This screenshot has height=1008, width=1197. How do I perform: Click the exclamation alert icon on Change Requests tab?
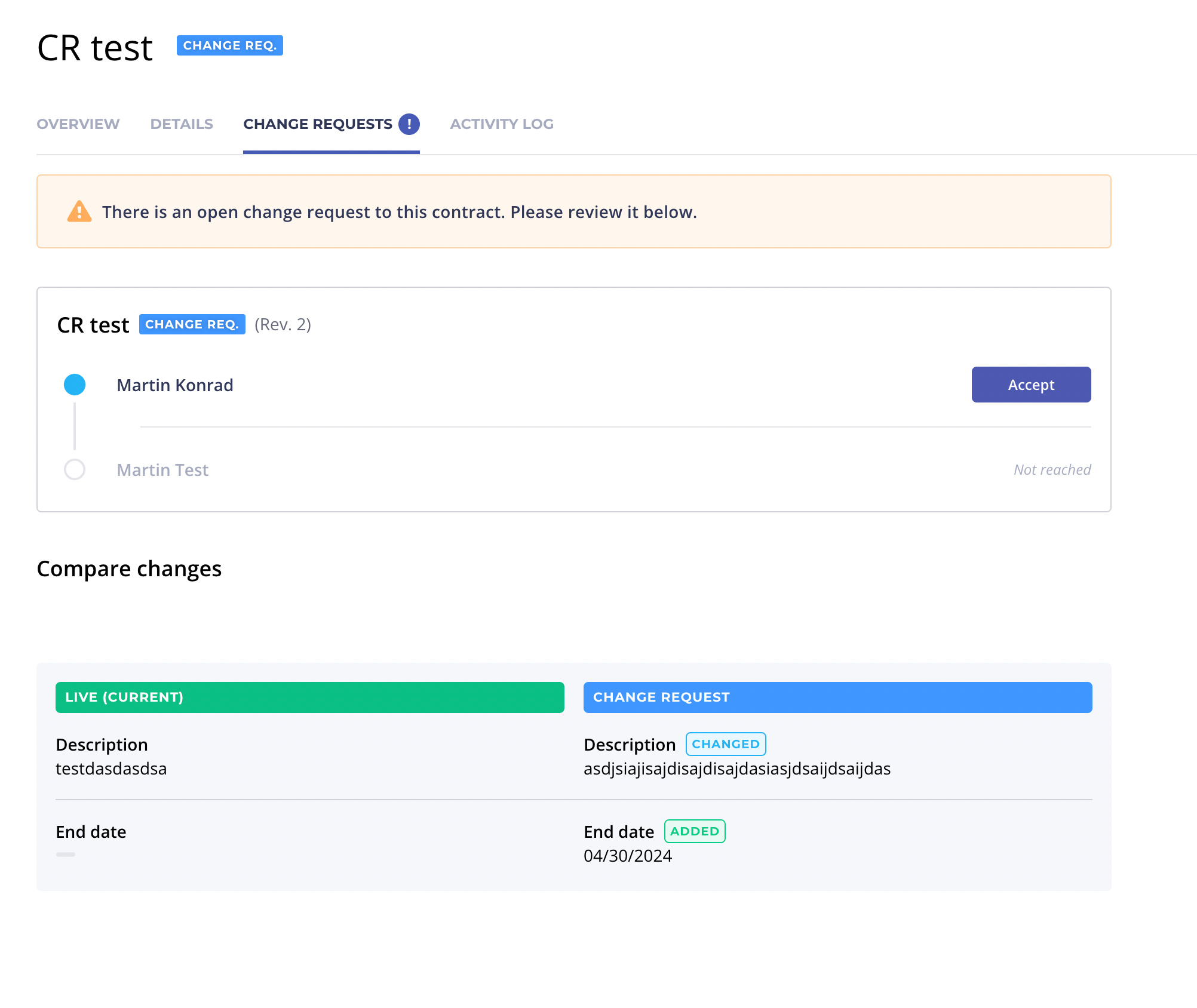[409, 124]
